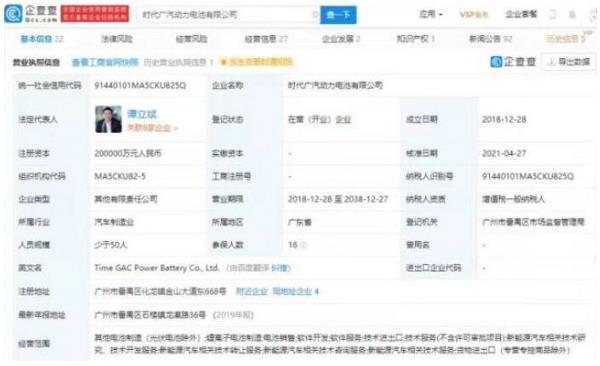Click registration status 在营（开业）企业
Screen dimensions: 600x366
point(320,119)
